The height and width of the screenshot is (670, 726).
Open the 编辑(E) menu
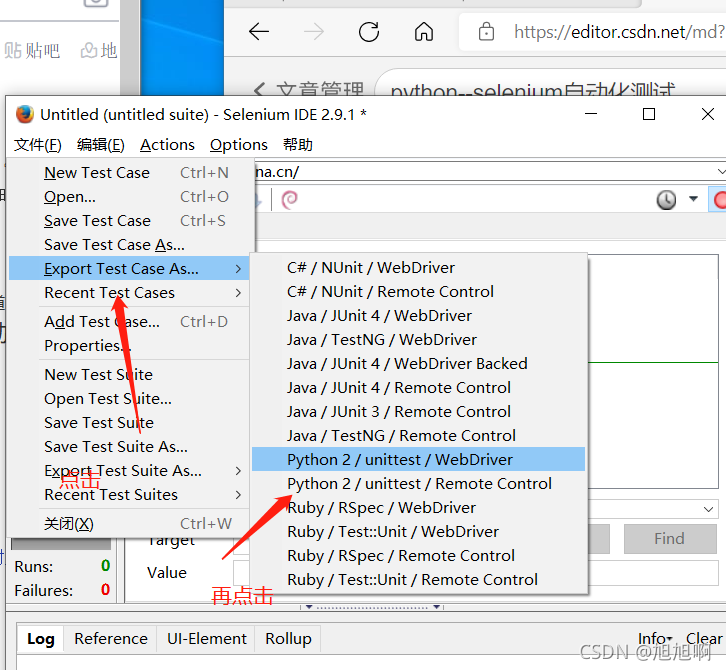click(100, 145)
